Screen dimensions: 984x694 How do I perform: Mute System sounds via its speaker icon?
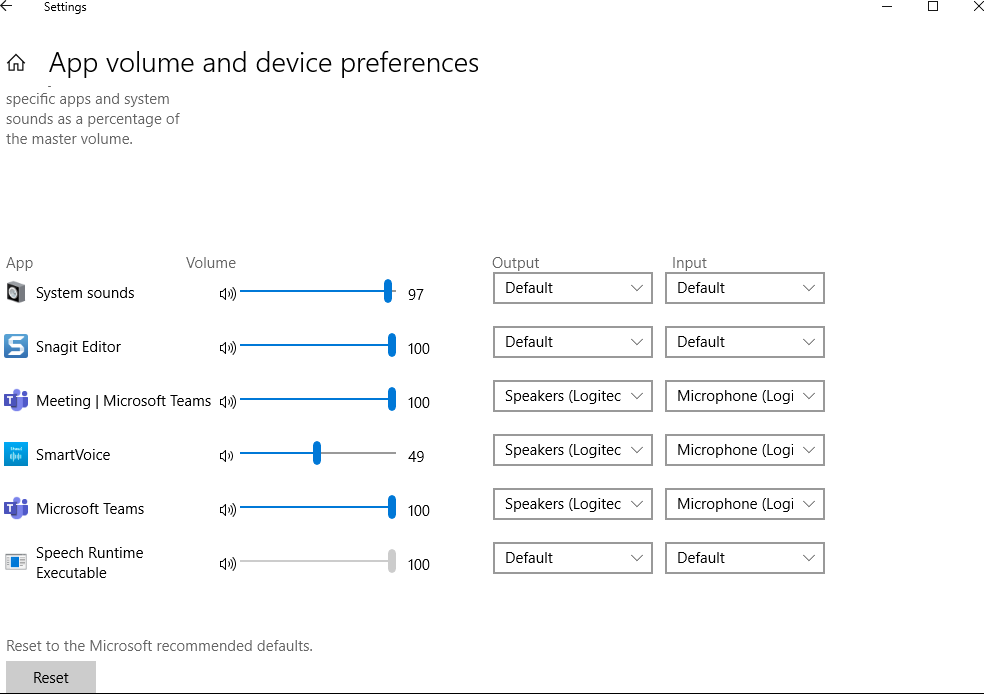(228, 292)
